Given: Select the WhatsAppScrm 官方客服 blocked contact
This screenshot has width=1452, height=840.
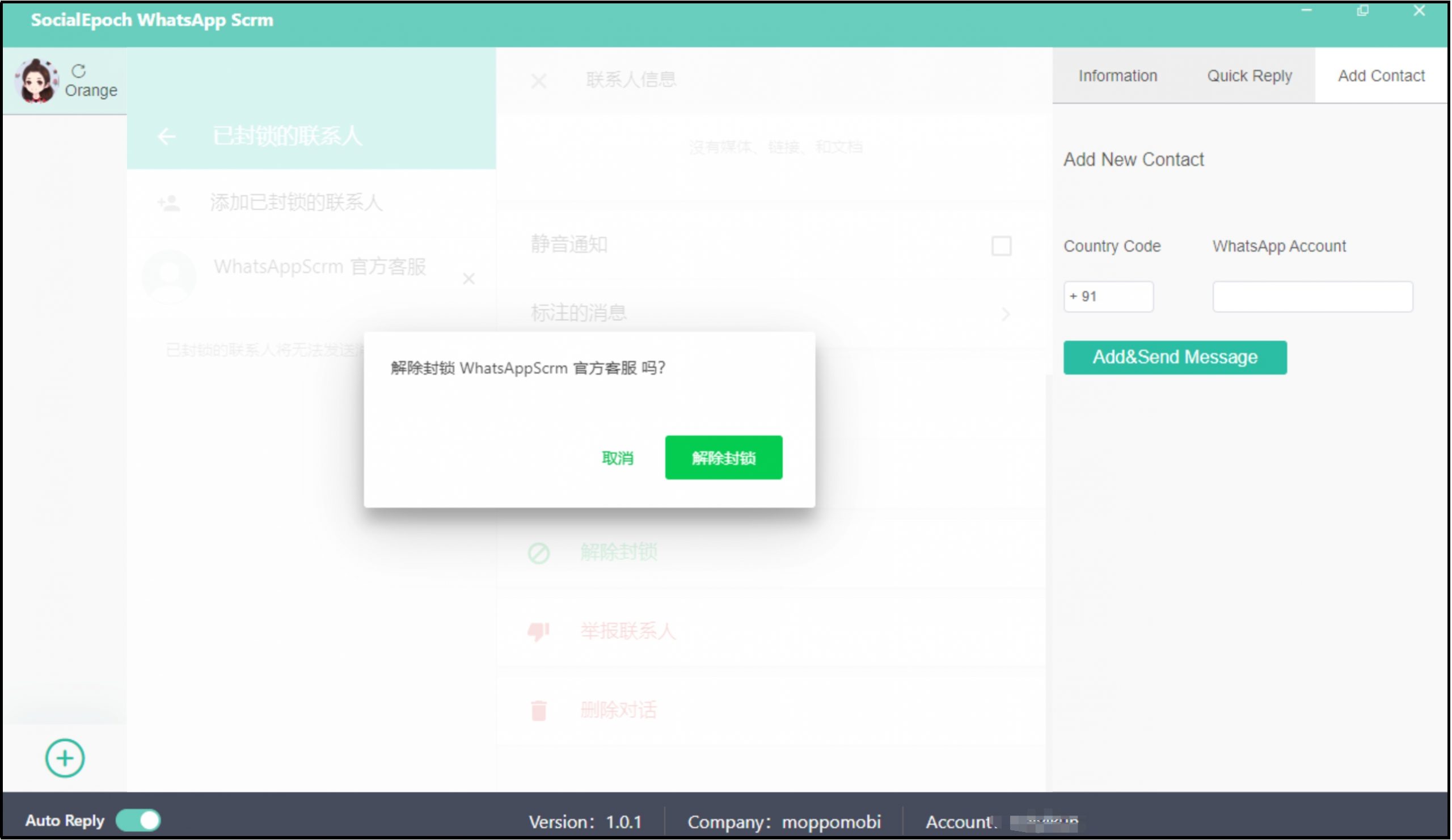Looking at the screenshot, I should (311, 277).
